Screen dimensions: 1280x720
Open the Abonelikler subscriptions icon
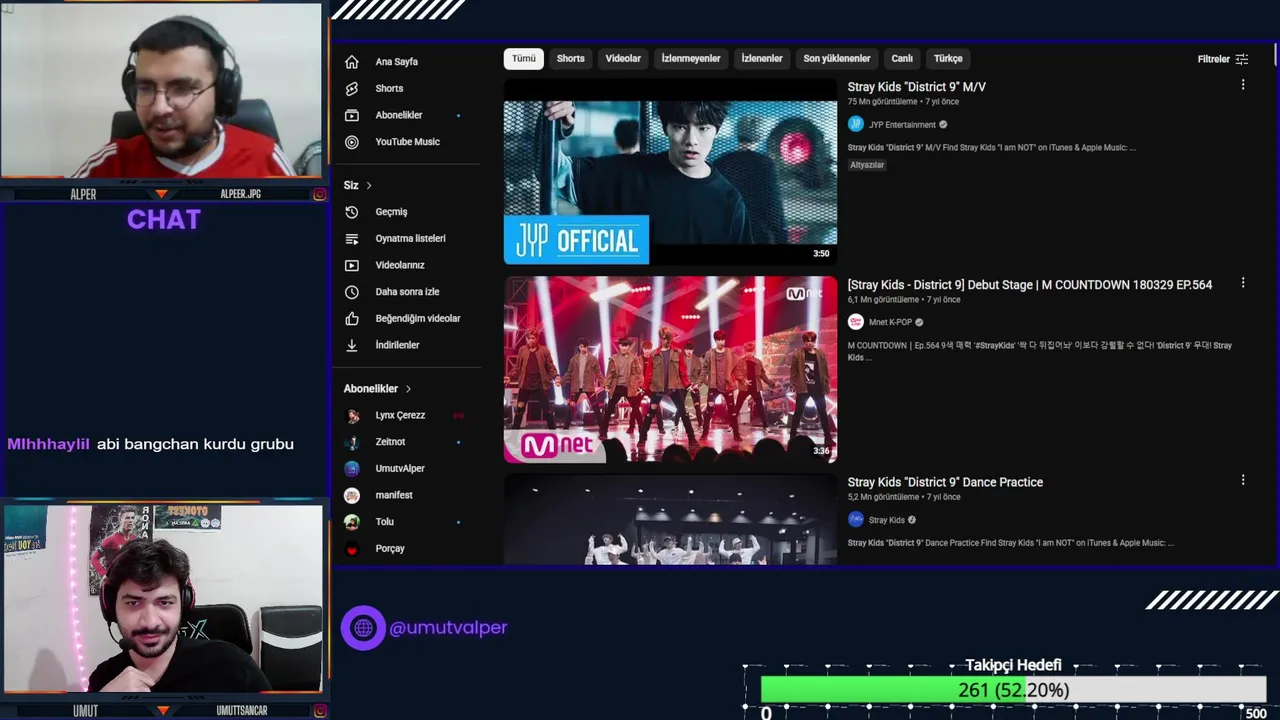click(x=352, y=115)
